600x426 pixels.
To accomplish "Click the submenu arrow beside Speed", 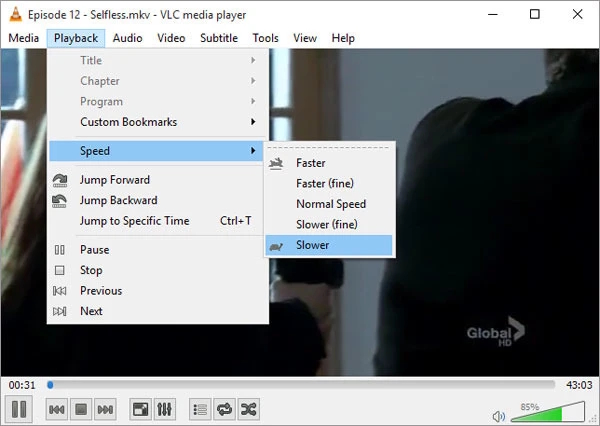I will 253,151.
